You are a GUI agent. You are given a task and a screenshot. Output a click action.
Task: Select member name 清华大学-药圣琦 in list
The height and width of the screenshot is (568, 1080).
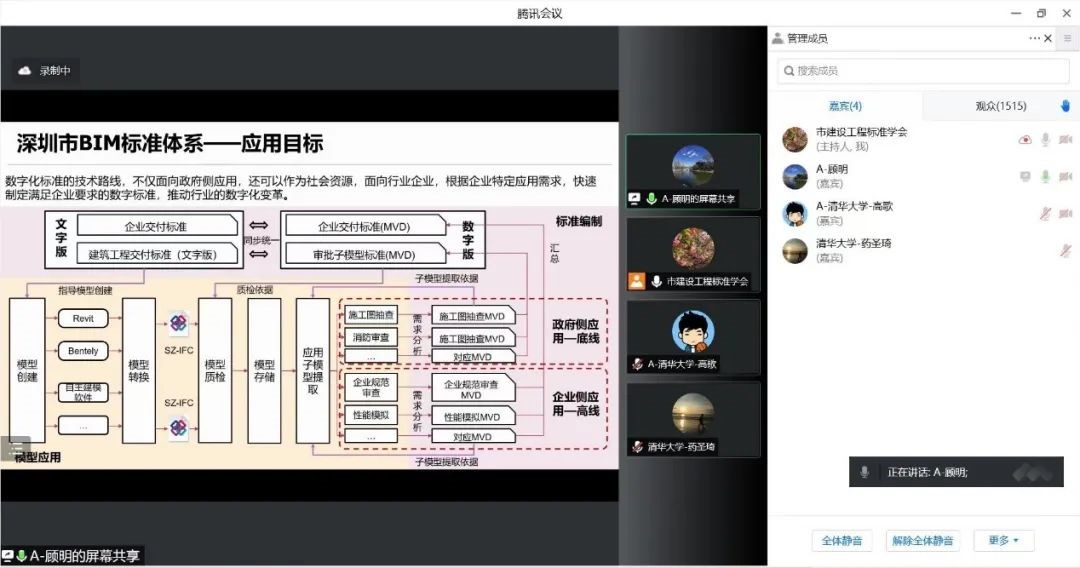click(853, 244)
